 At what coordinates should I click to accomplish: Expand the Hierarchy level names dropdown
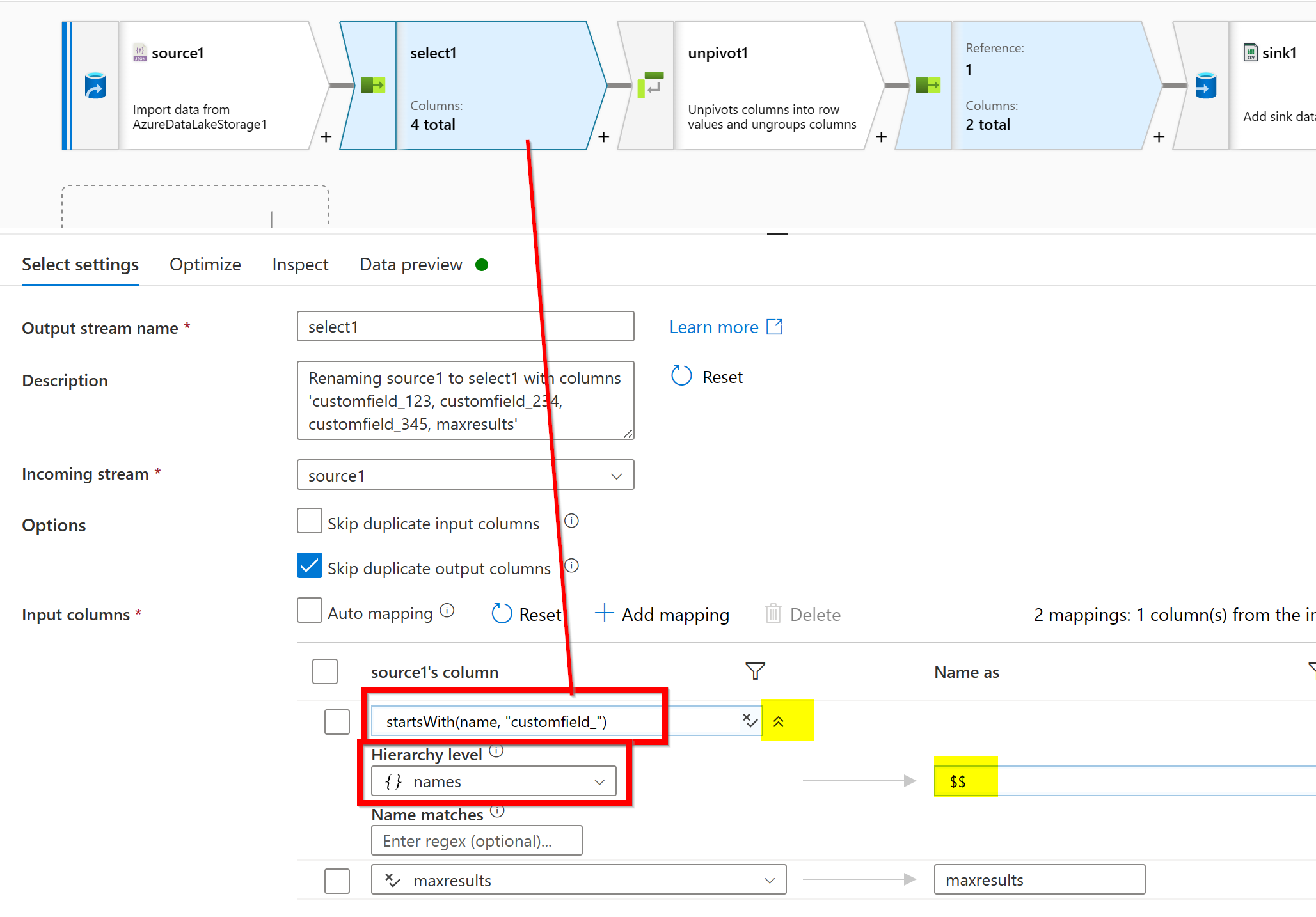pos(493,781)
